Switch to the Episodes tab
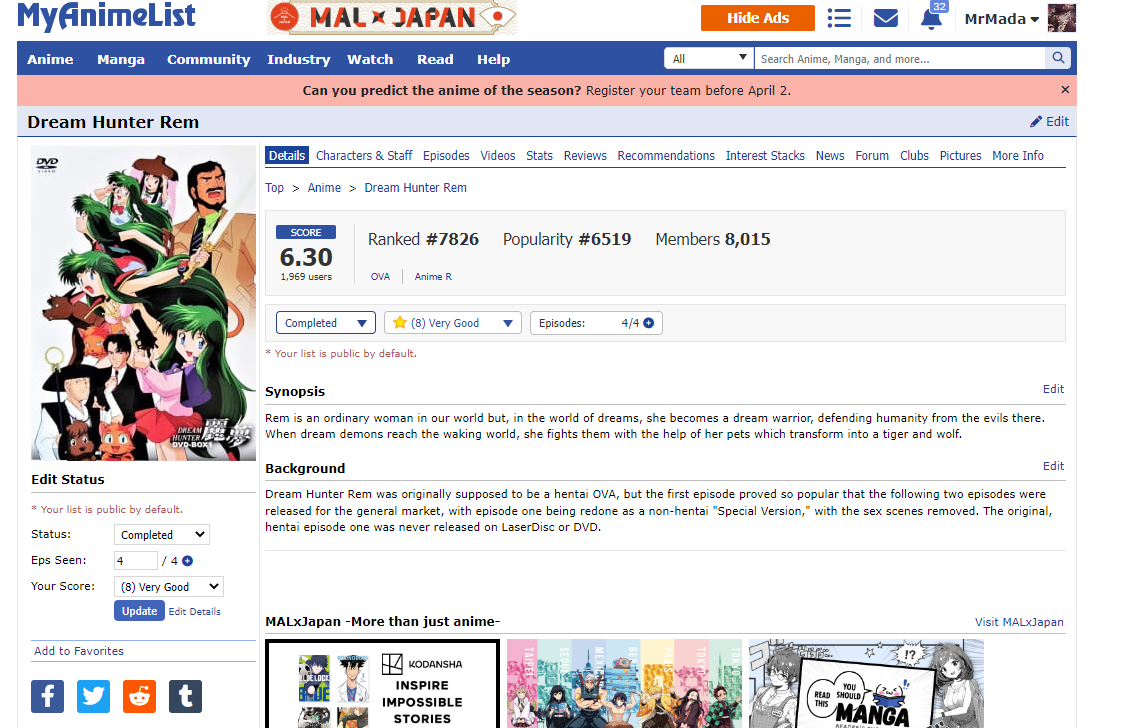1121x728 pixels. [x=446, y=155]
